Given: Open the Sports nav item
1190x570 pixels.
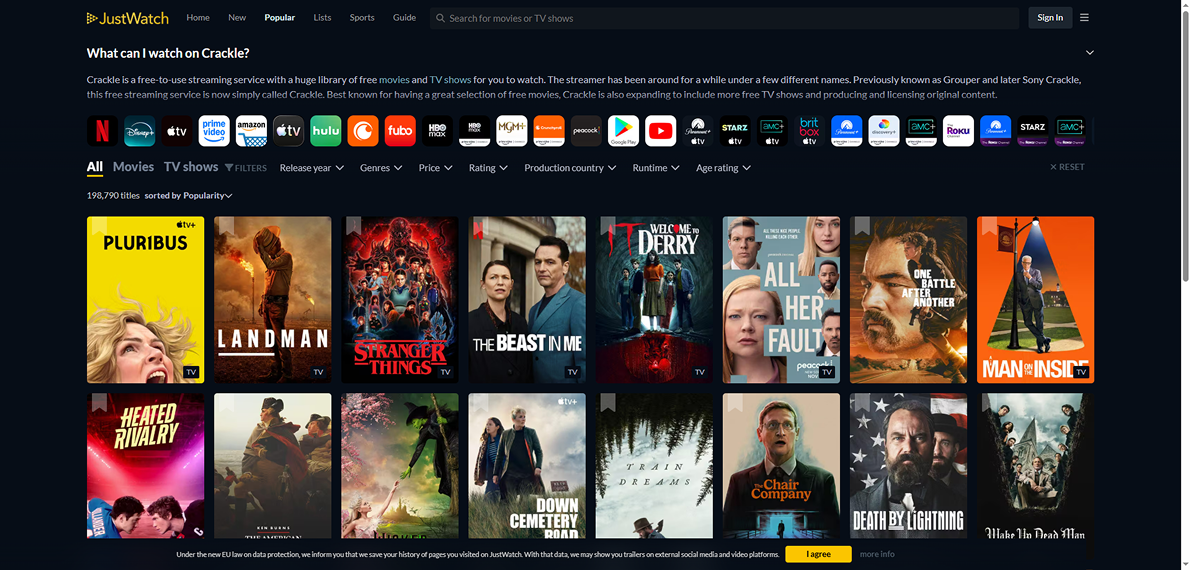Looking at the screenshot, I should [x=362, y=17].
